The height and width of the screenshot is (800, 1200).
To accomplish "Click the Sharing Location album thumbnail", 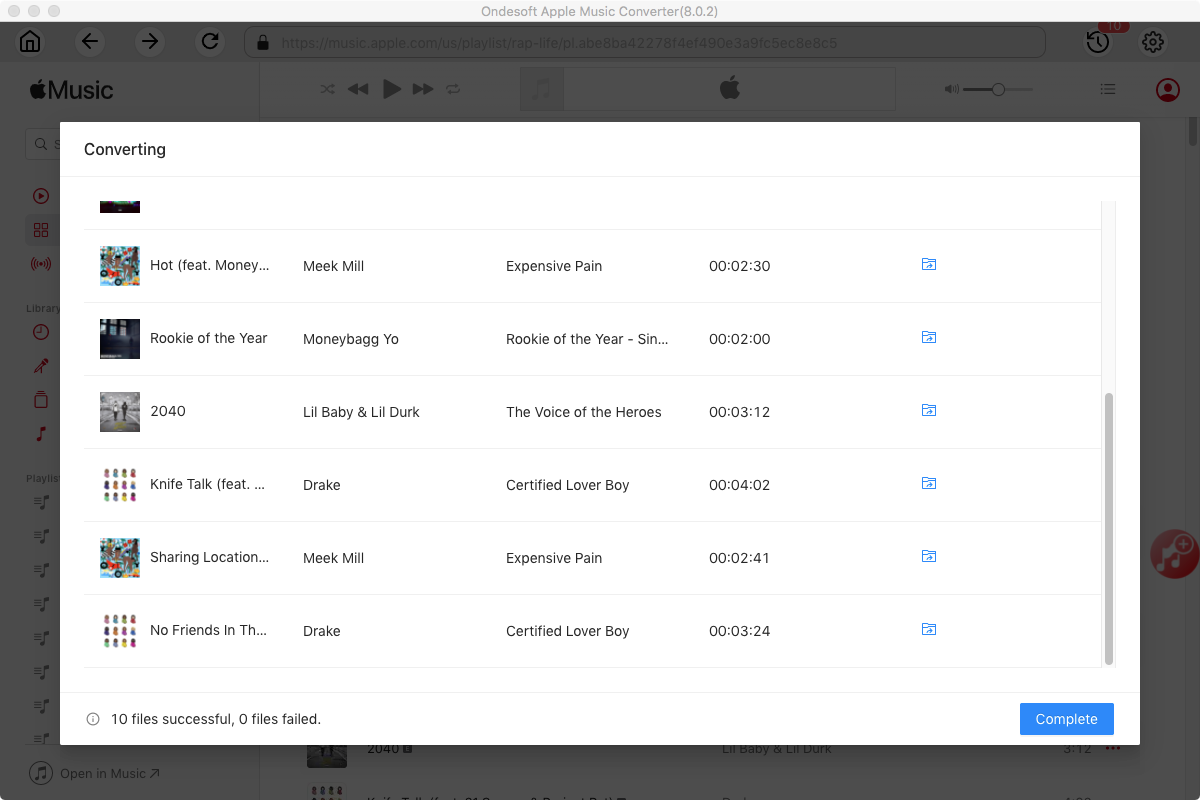I will click(x=120, y=558).
